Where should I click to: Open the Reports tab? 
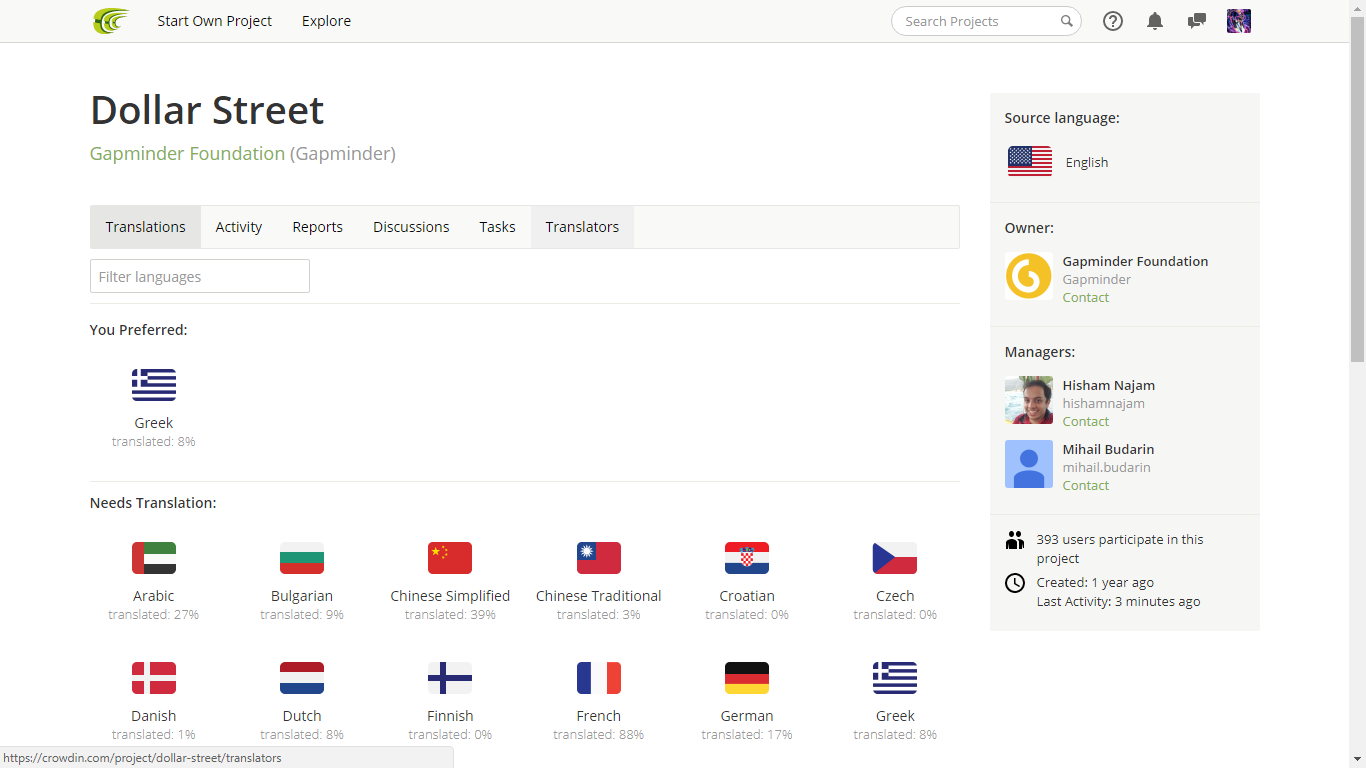[x=318, y=227]
